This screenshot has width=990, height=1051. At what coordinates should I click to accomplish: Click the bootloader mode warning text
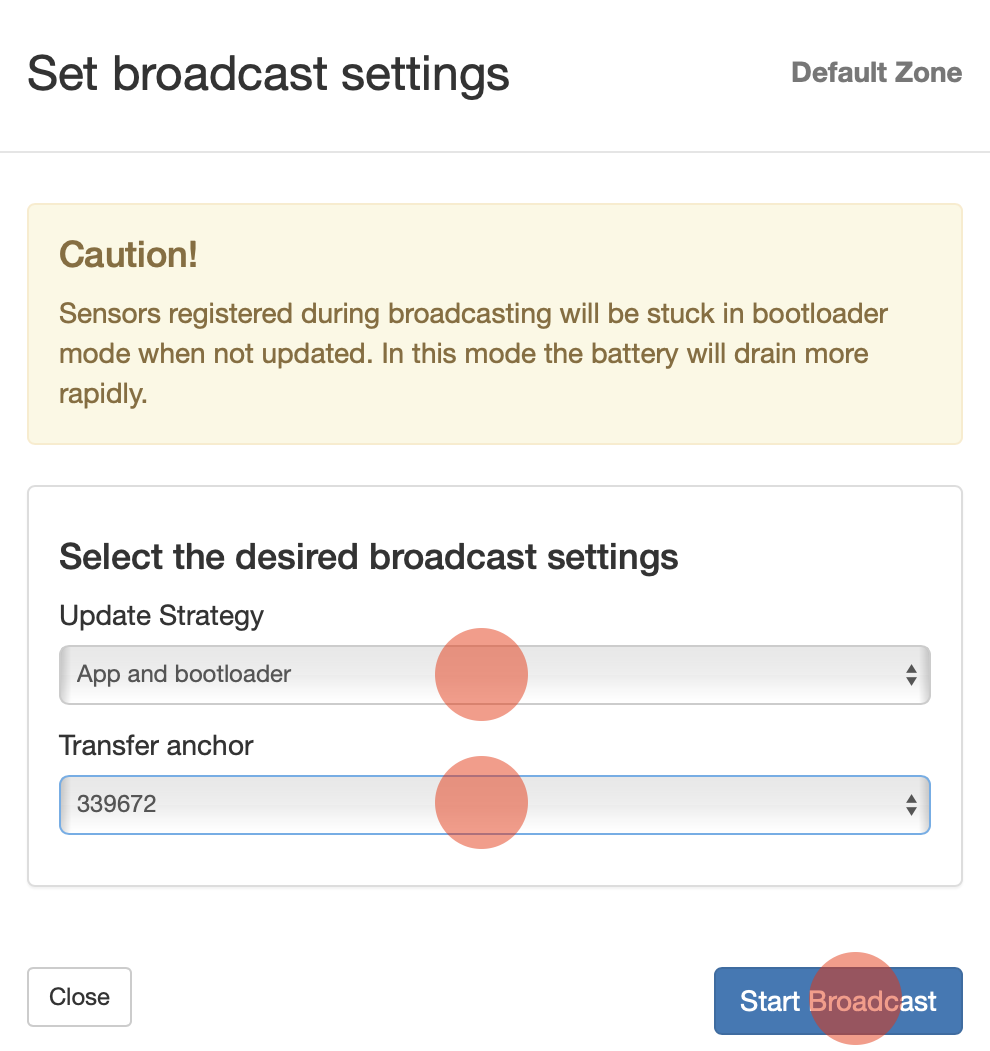click(x=463, y=354)
